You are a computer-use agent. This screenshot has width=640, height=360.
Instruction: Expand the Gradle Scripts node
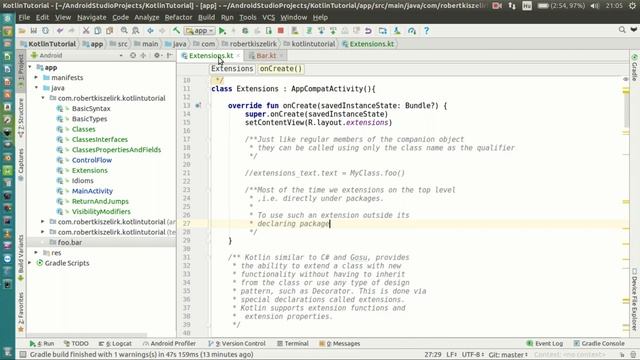(x=30, y=263)
